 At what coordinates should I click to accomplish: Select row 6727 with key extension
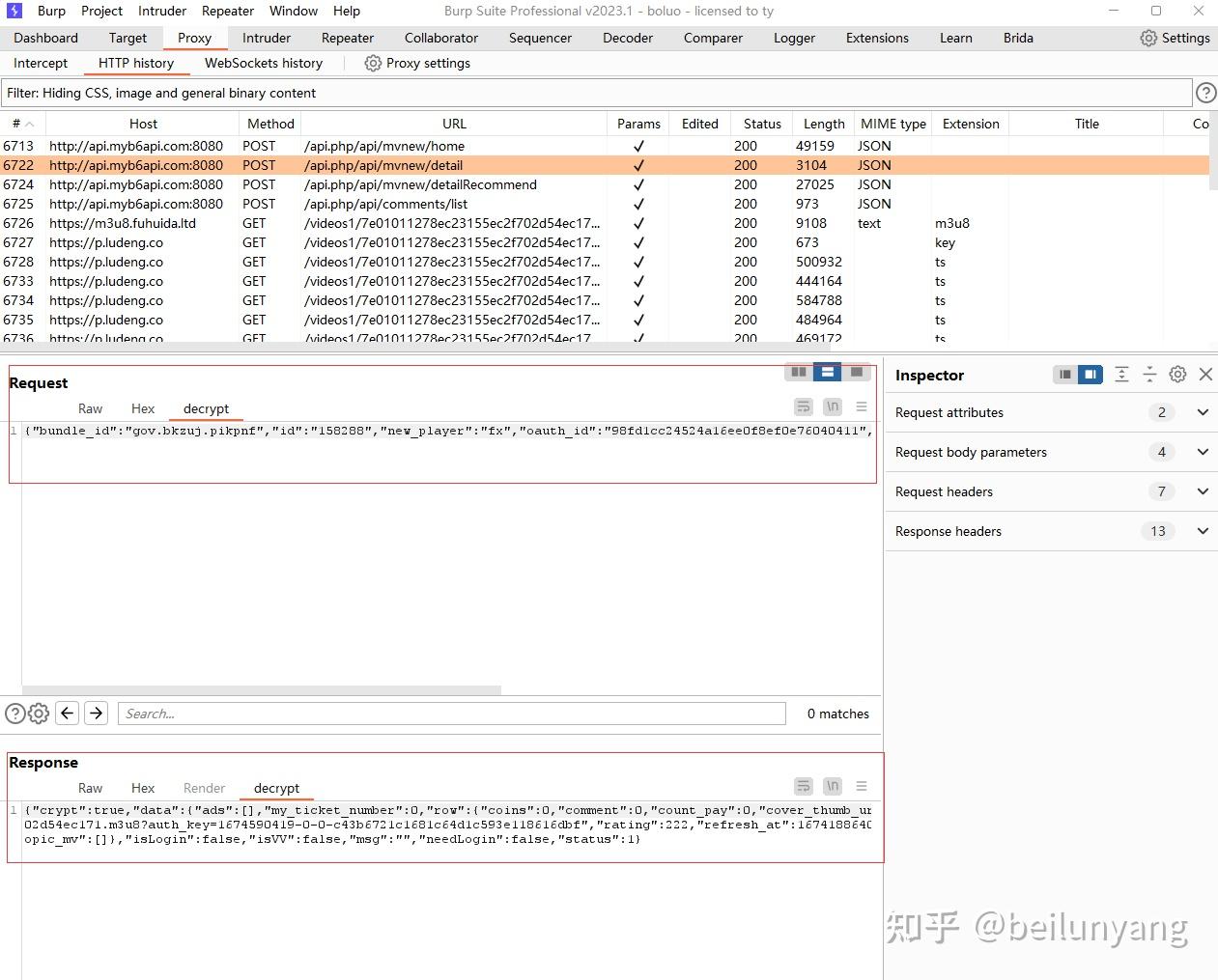(605, 242)
